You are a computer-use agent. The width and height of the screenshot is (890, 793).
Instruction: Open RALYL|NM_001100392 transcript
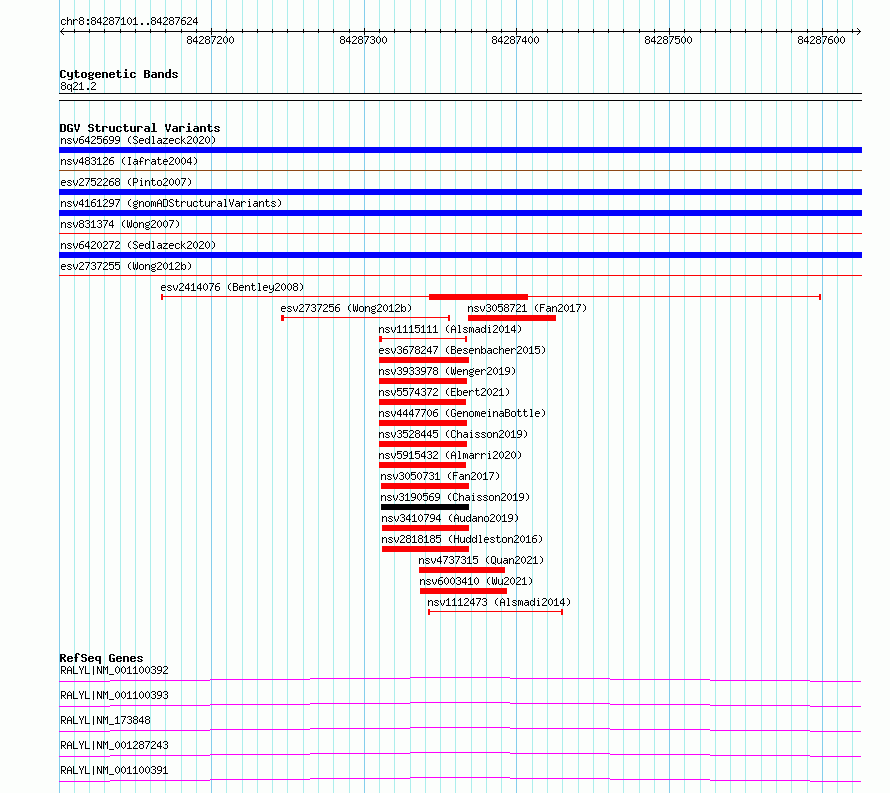(114, 670)
